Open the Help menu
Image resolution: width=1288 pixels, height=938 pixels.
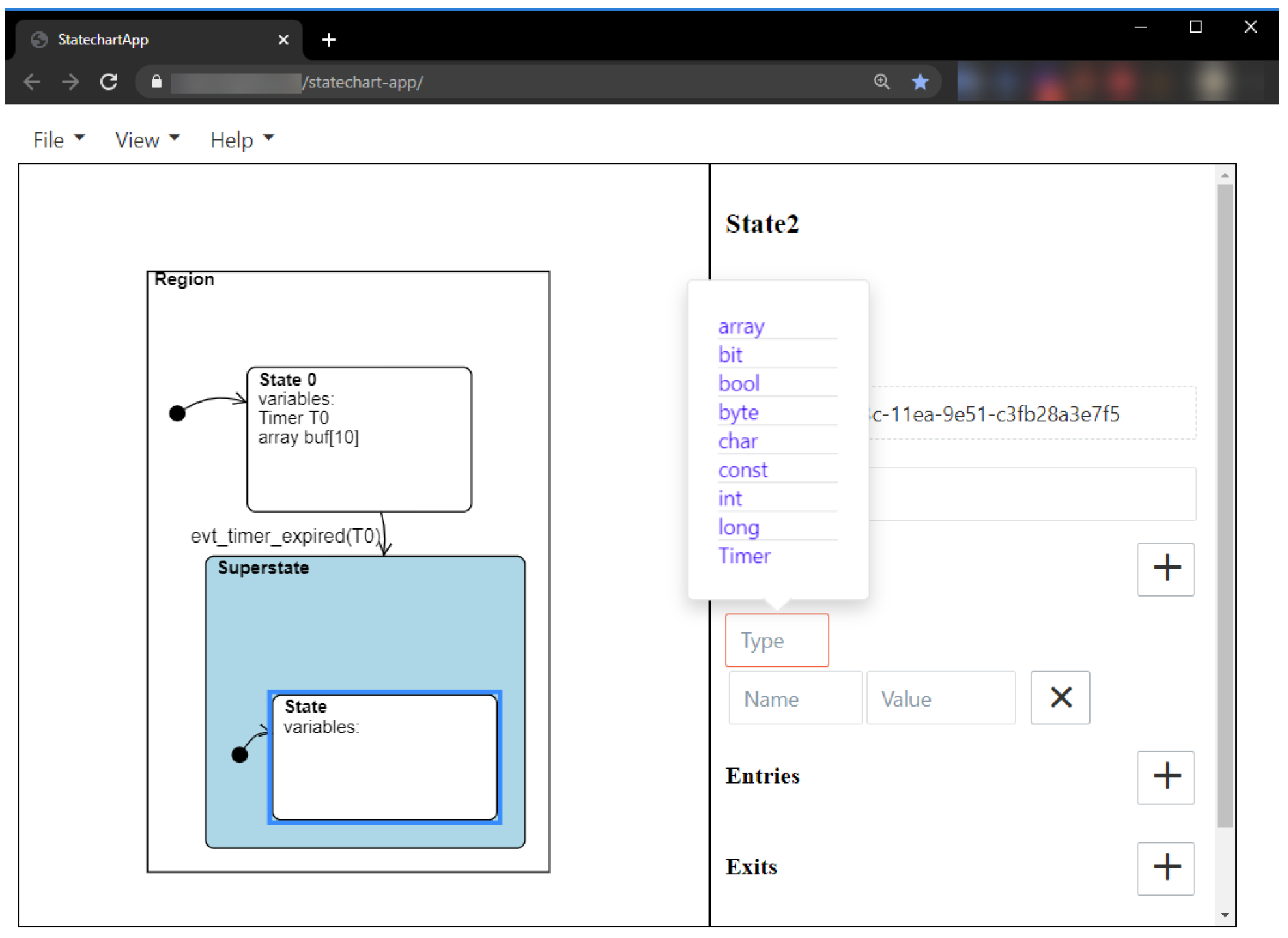[242, 140]
